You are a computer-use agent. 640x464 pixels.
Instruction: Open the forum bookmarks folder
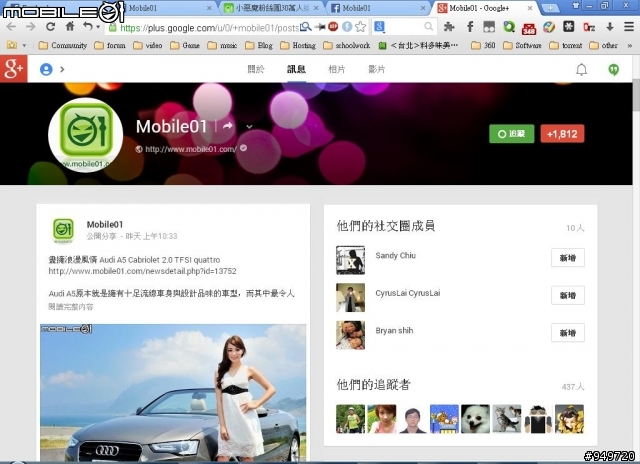click(x=110, y=45)
